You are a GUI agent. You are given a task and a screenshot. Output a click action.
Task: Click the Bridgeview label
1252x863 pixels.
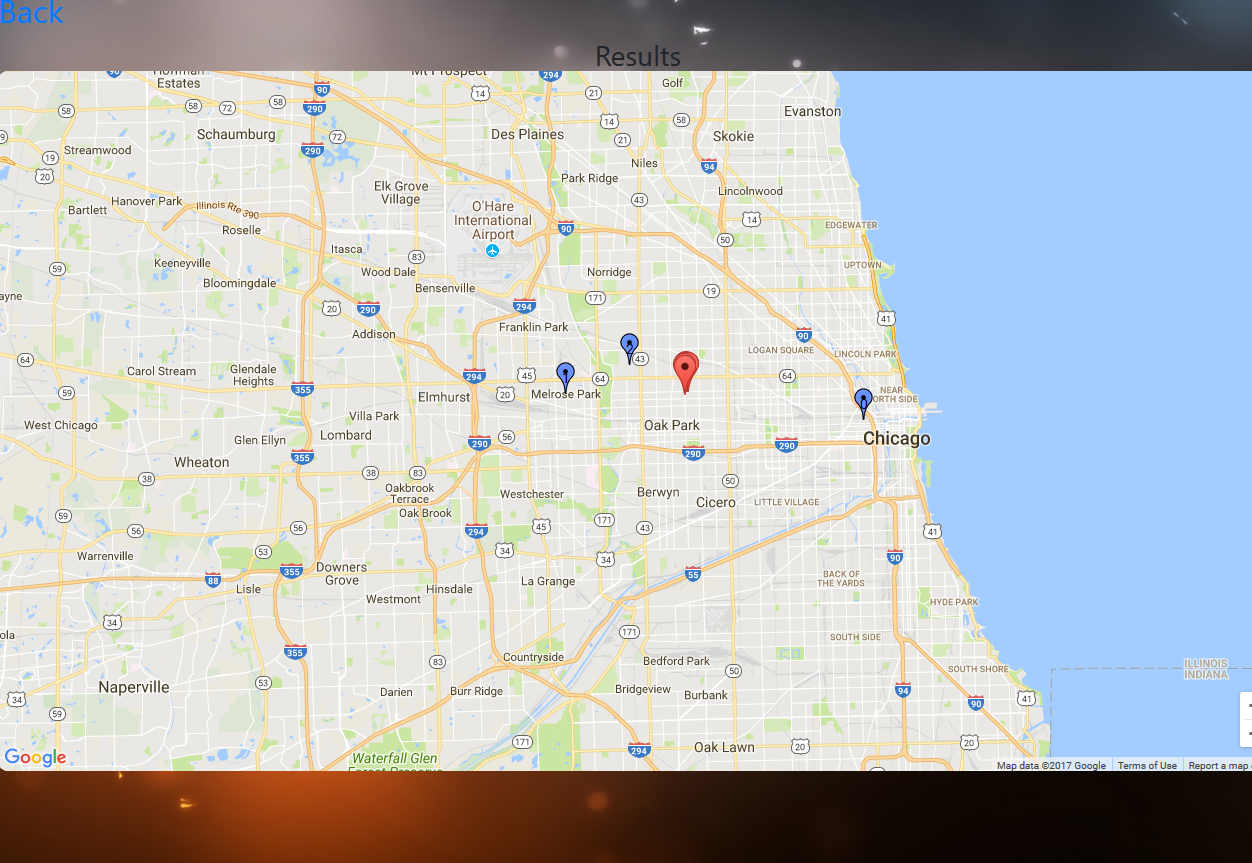[644, 689]
